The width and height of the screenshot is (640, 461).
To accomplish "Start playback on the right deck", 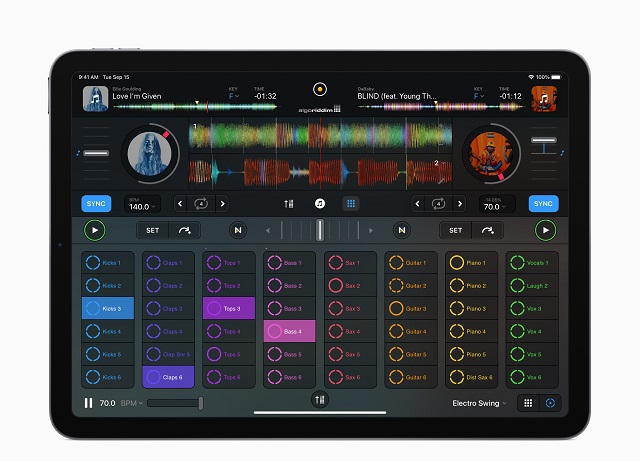I will [x=545, y=230].
